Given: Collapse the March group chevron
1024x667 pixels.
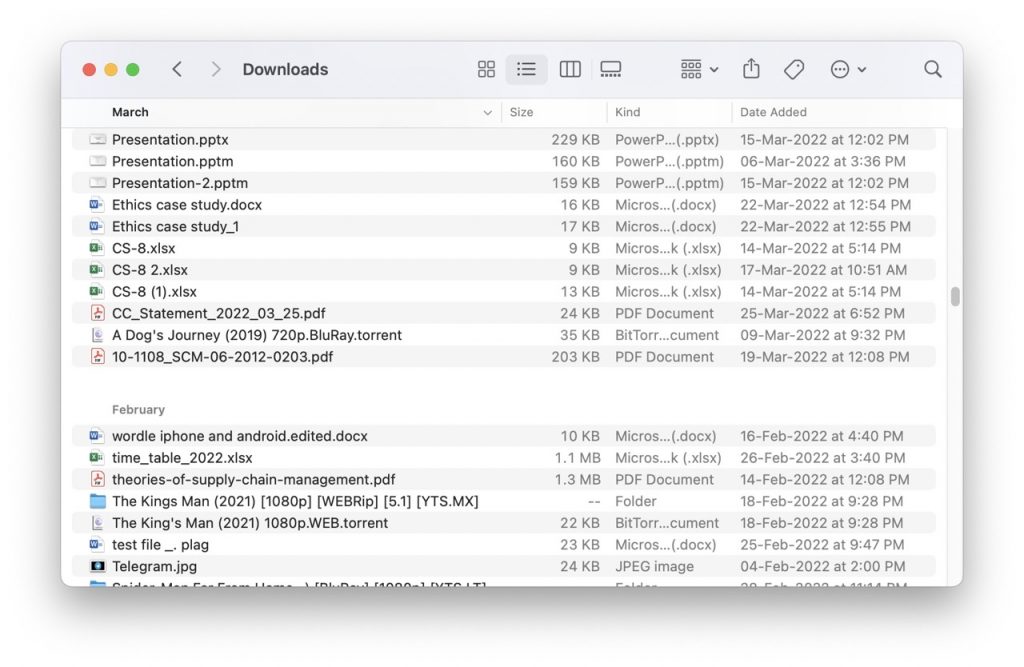Looking at the screenshot, I should [487, 113].
